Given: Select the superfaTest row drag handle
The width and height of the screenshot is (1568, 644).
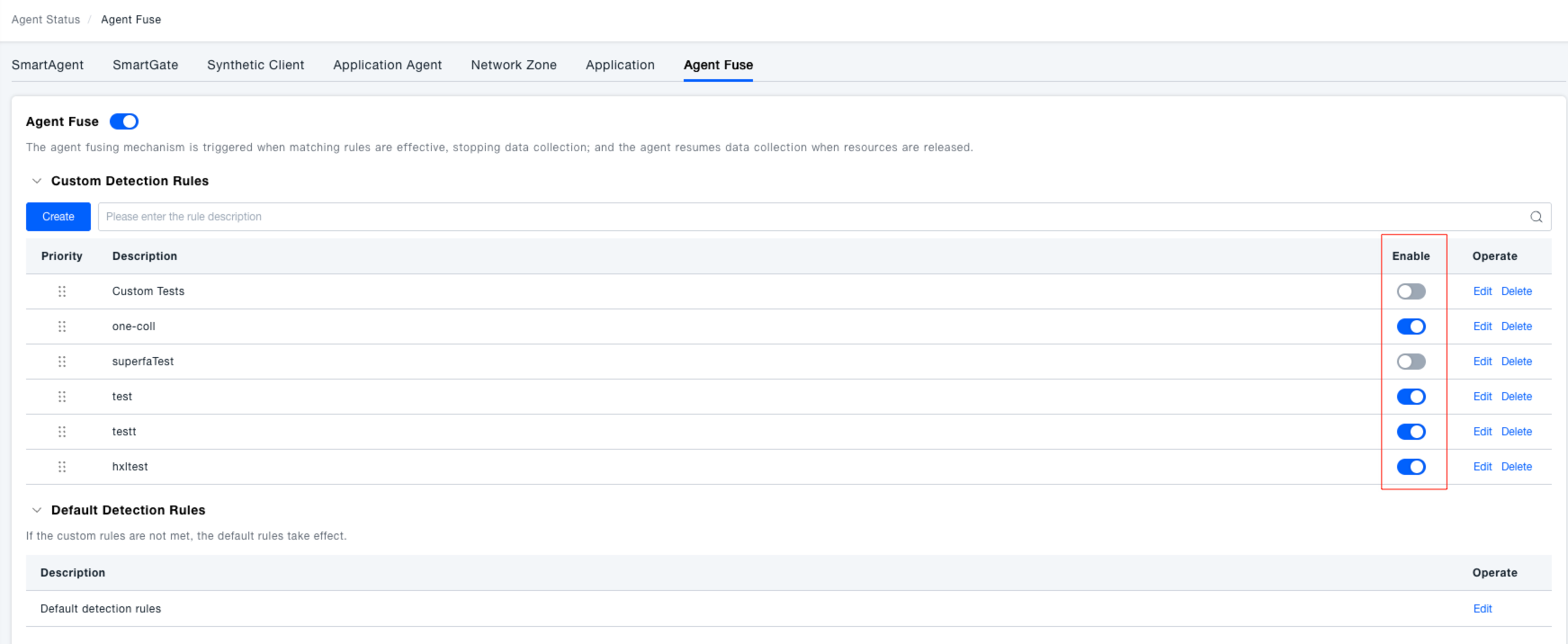Looking at the screenshot, I should pos(62,362).
